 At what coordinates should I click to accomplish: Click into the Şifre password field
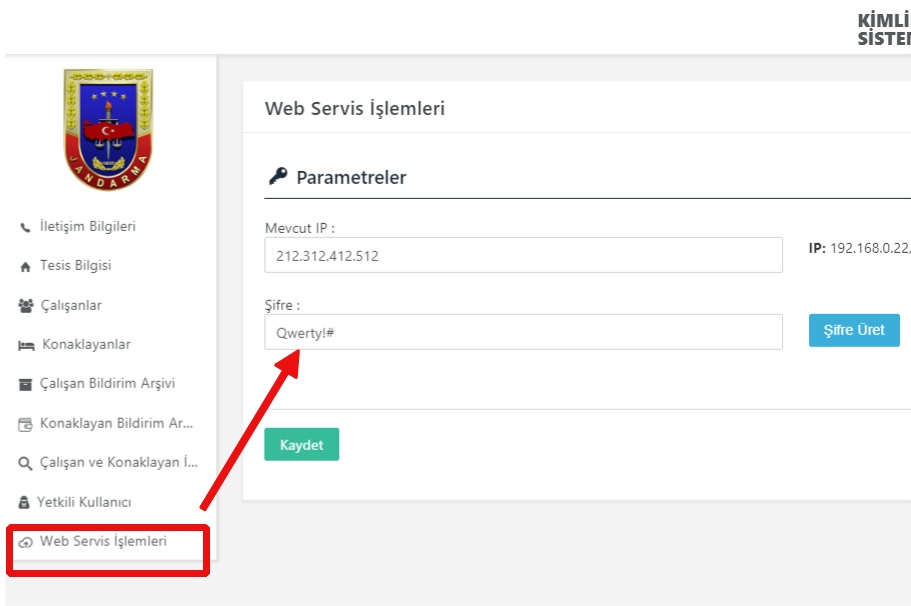click(523, 332)
